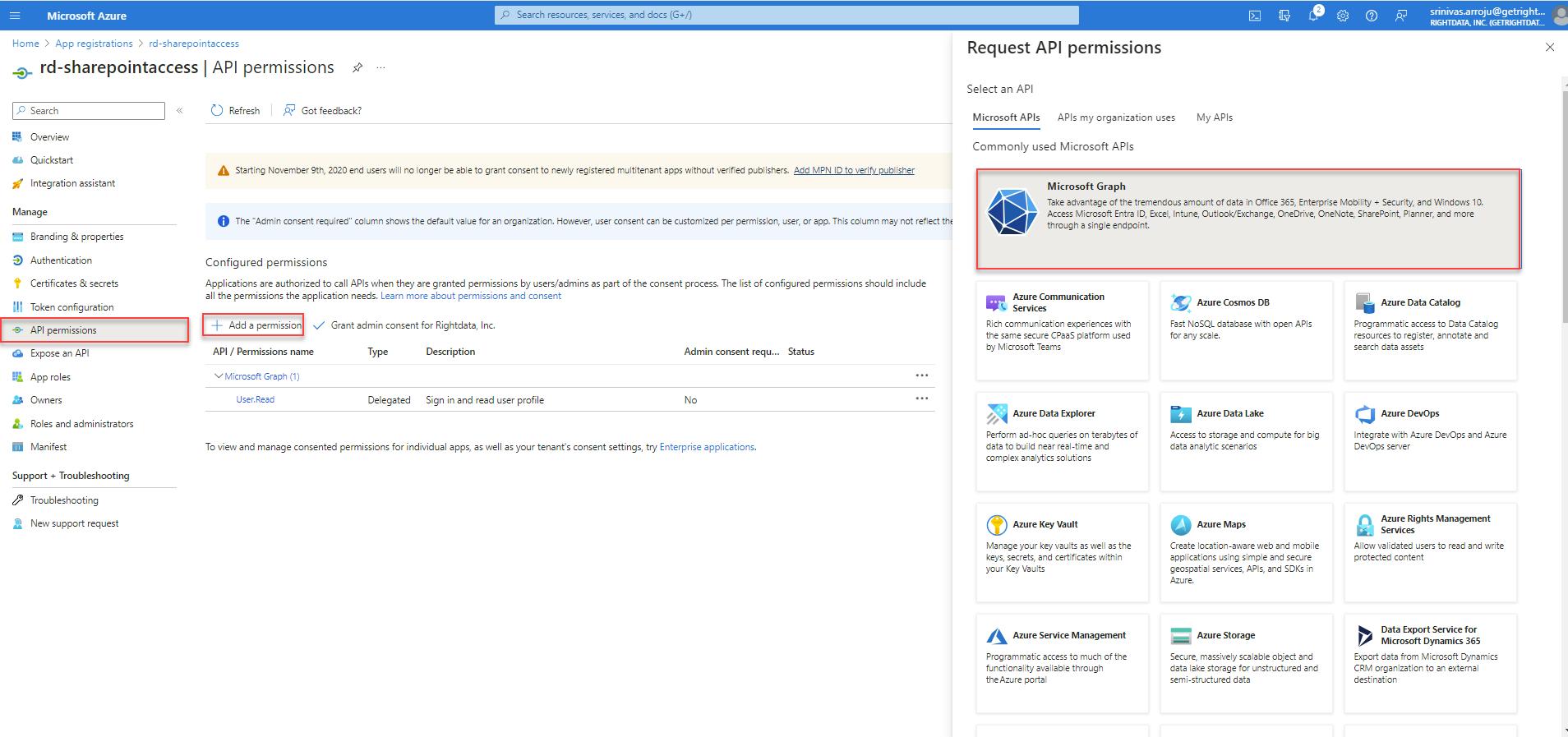Open Cloud Shell from the top bar
Image resolution: width=1568 pixels, height=737 pixels.
[x=1255, y=16]
